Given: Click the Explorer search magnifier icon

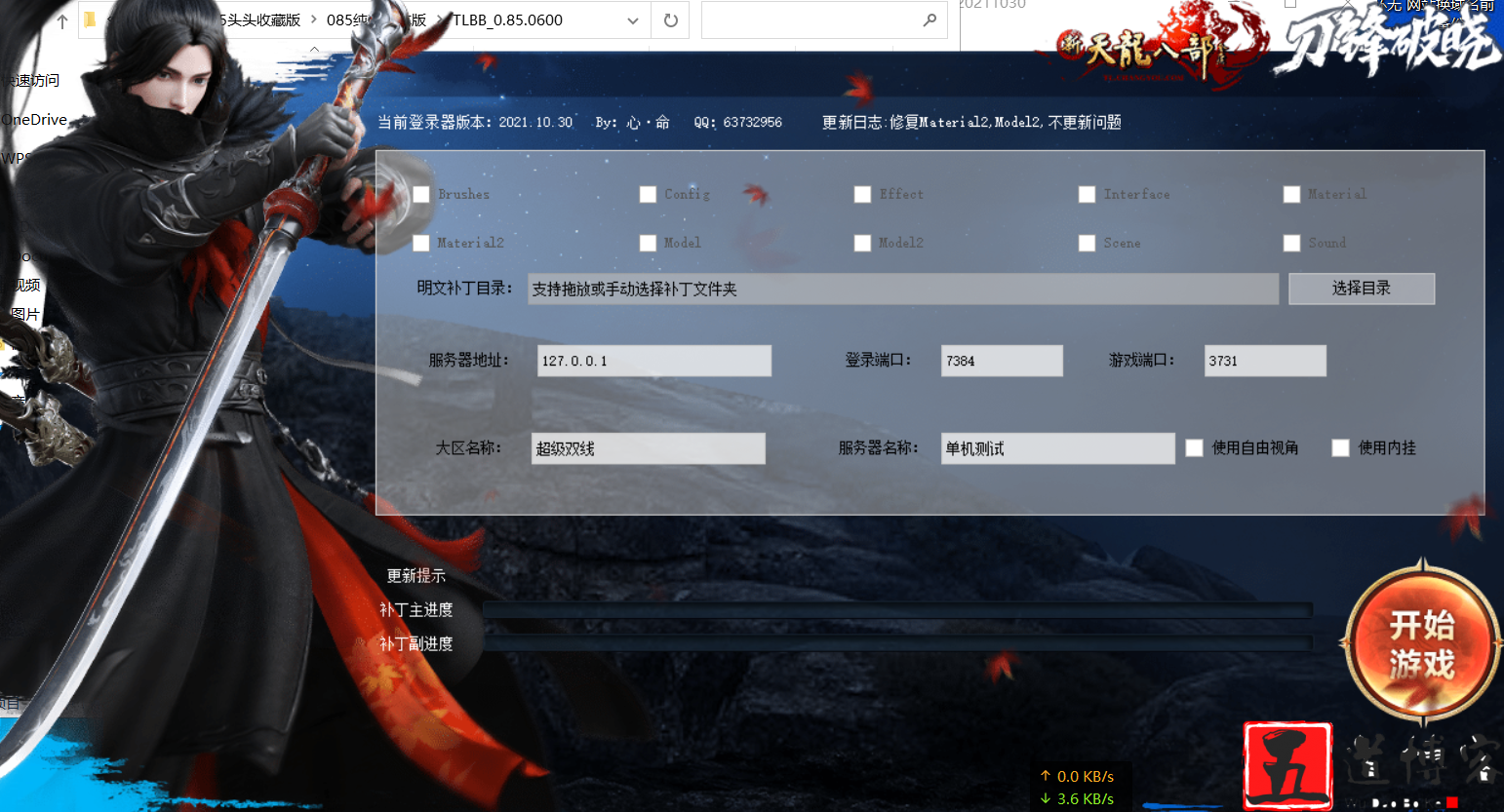Looking at the screenshot, I should [930, 20].
